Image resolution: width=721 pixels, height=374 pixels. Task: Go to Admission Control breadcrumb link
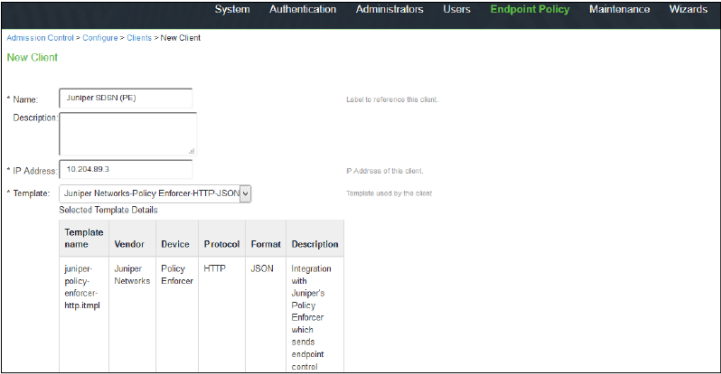[x=40, y=38]
